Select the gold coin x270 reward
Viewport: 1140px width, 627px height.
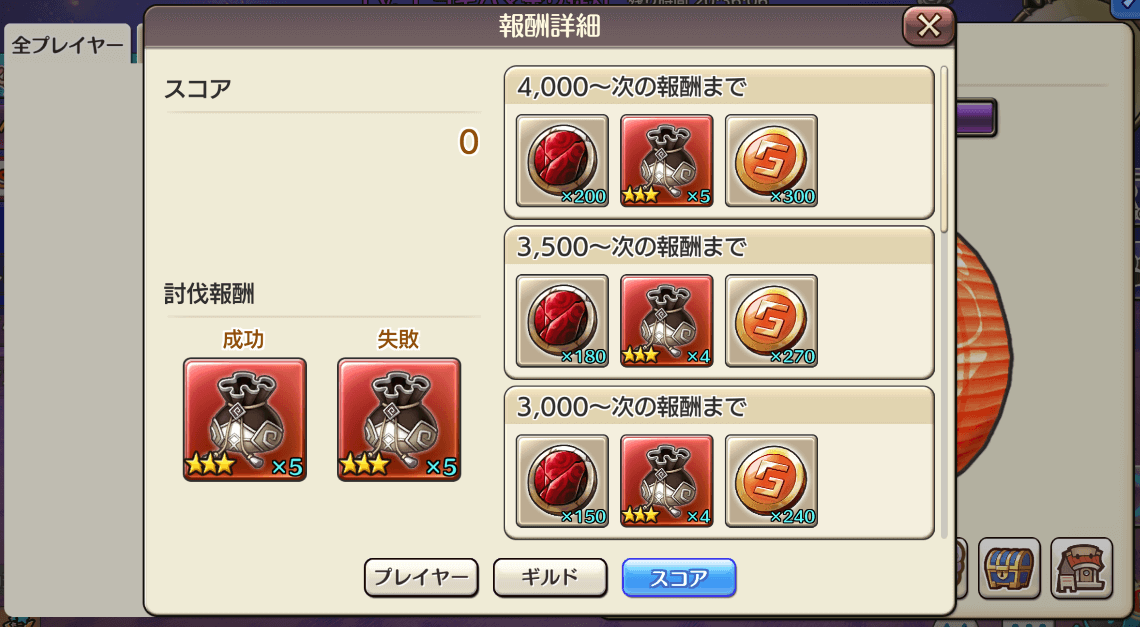[x=771, y=321]
